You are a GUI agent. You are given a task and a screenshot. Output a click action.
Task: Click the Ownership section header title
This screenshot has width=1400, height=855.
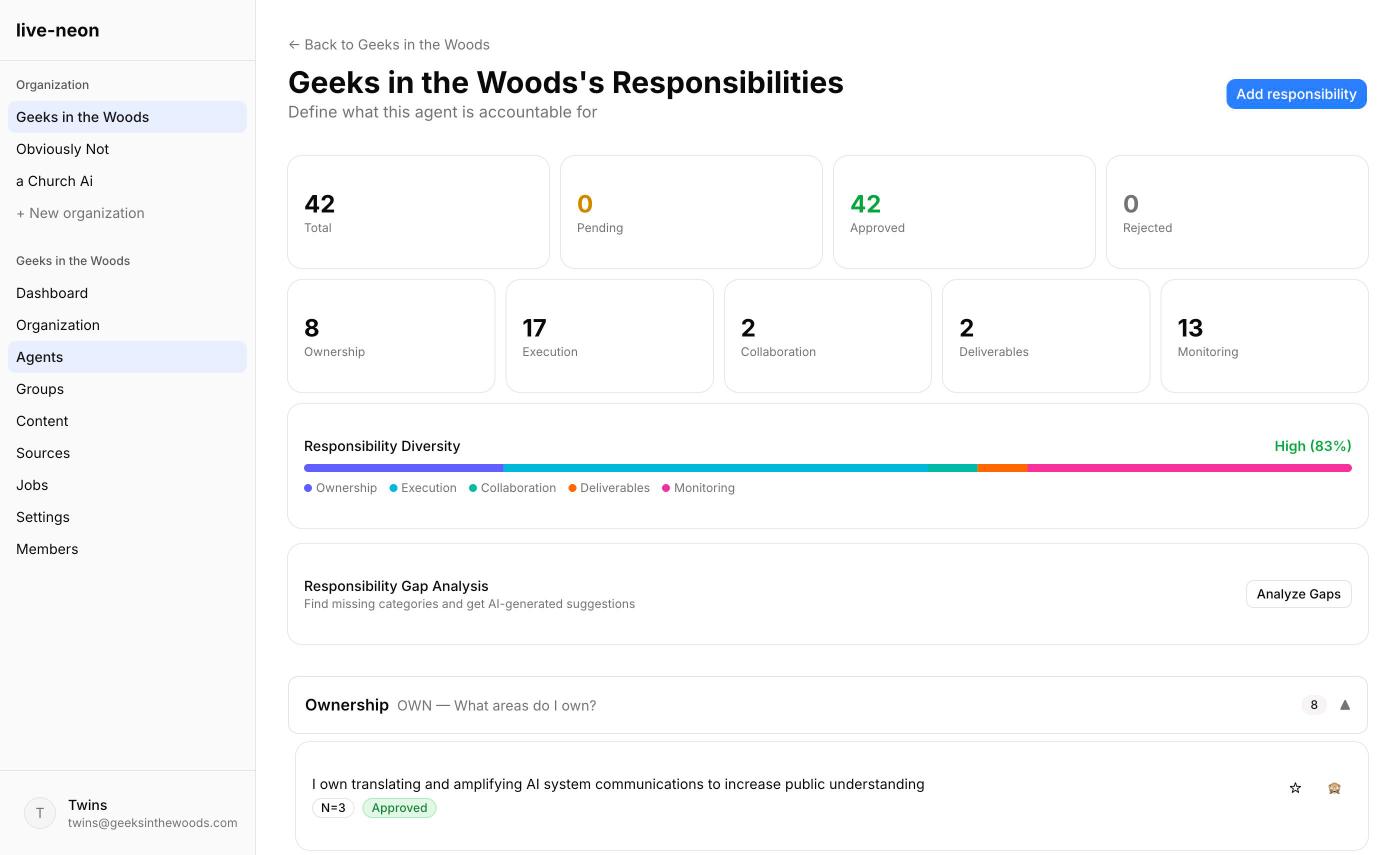pos(347,705)
